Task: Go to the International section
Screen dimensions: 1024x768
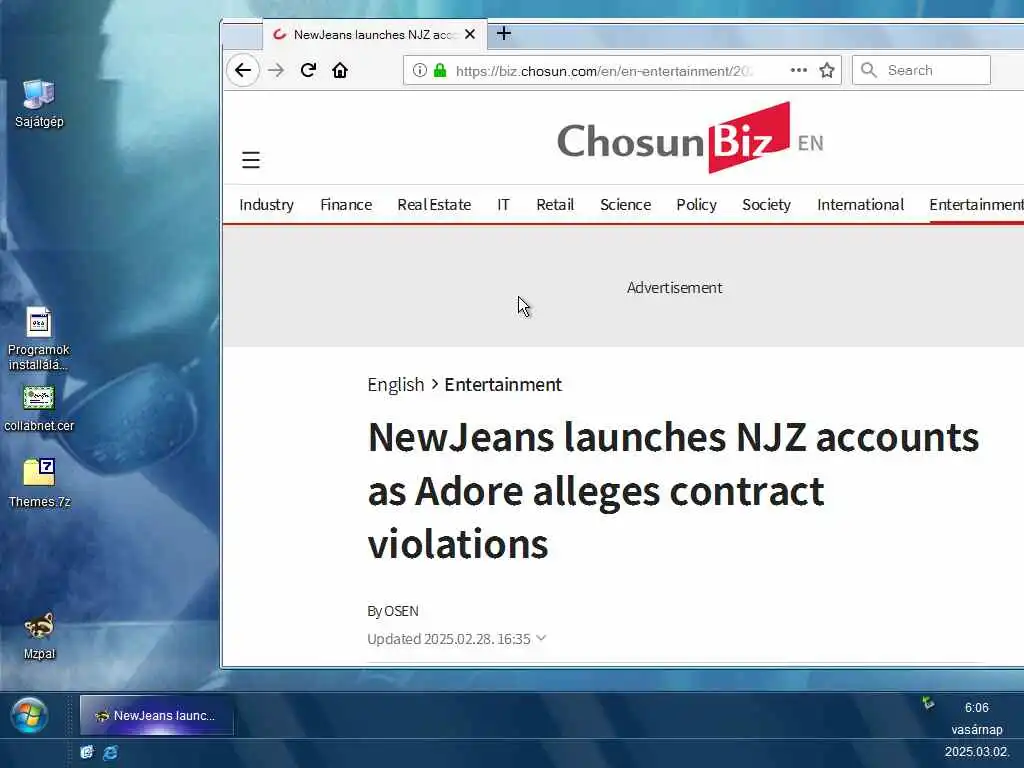Action: pyautogui.click(x=860, y=204)
